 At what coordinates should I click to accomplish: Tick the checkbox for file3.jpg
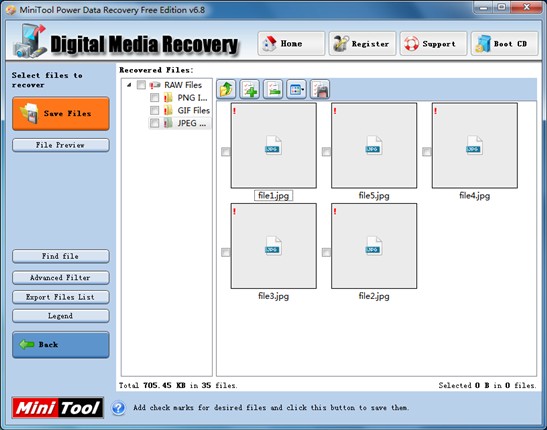coord(226,252)
